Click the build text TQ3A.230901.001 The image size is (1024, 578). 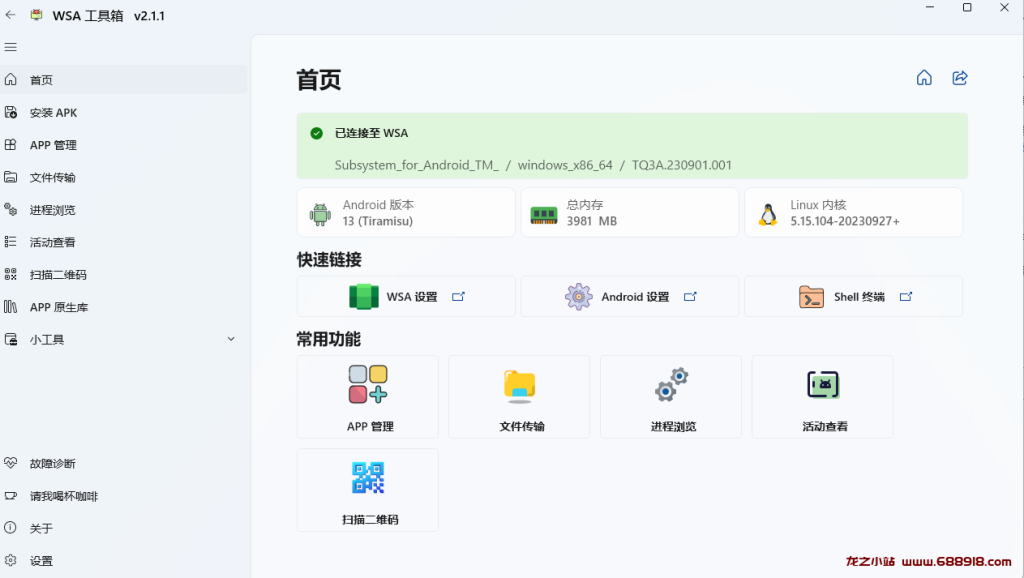(x=681, y=165)
